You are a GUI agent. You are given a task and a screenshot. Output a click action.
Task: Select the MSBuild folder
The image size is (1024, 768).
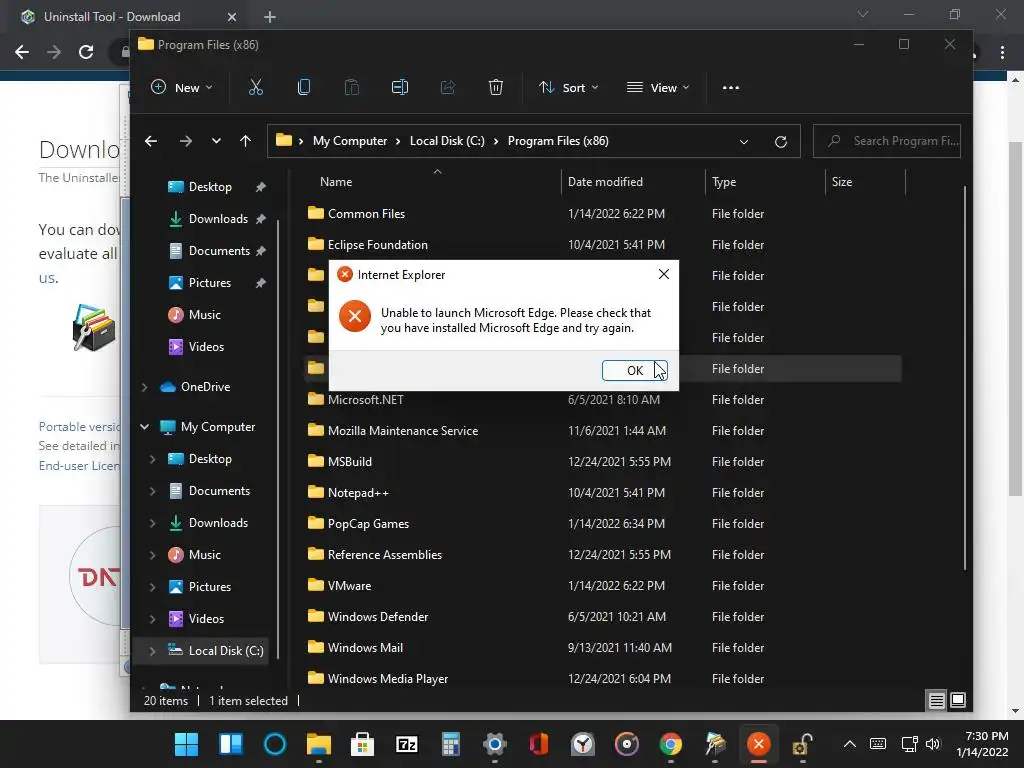[604, 462]
